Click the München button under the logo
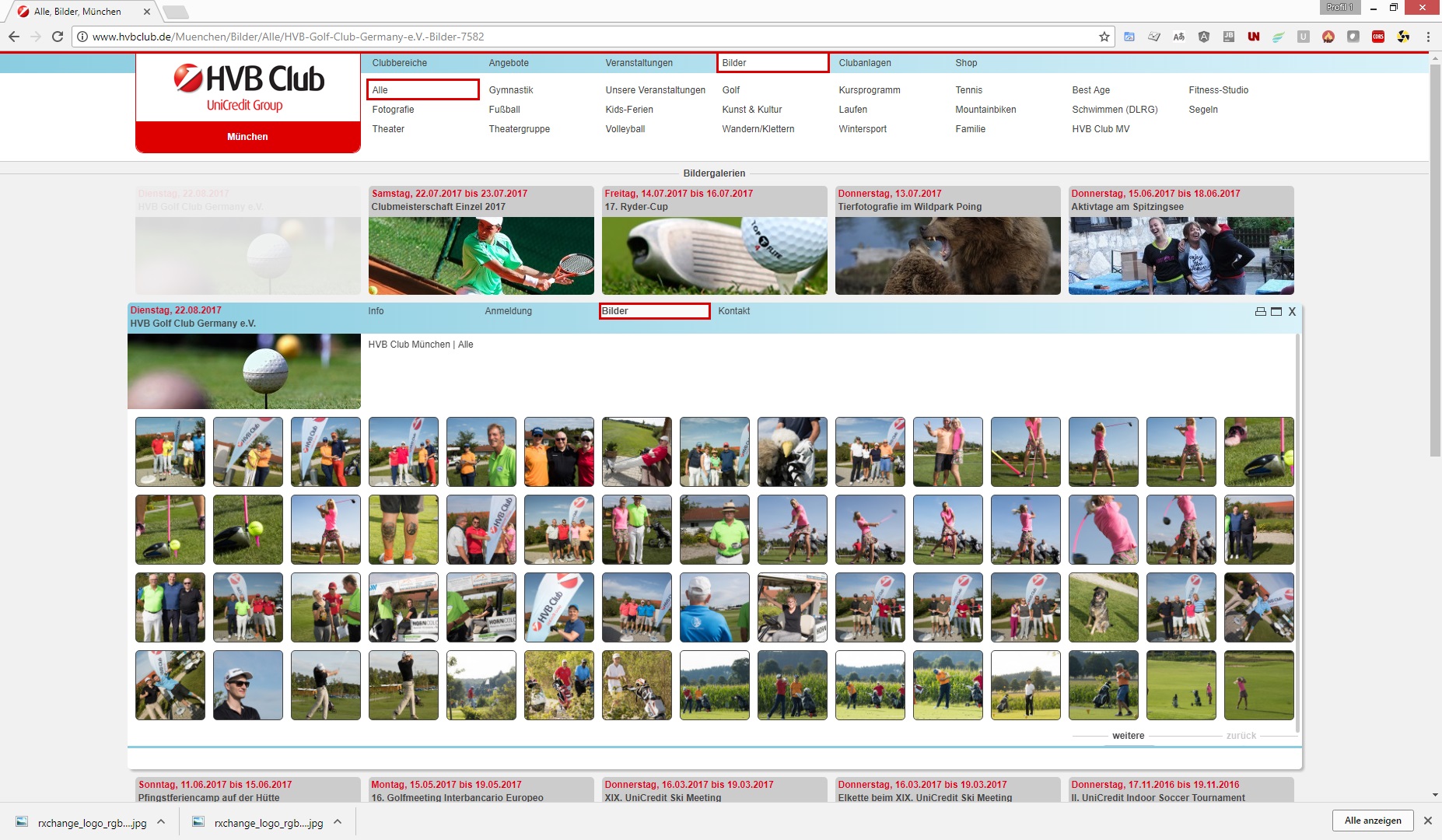Viewport: 1442px width, 840px height. pos(247,137)
